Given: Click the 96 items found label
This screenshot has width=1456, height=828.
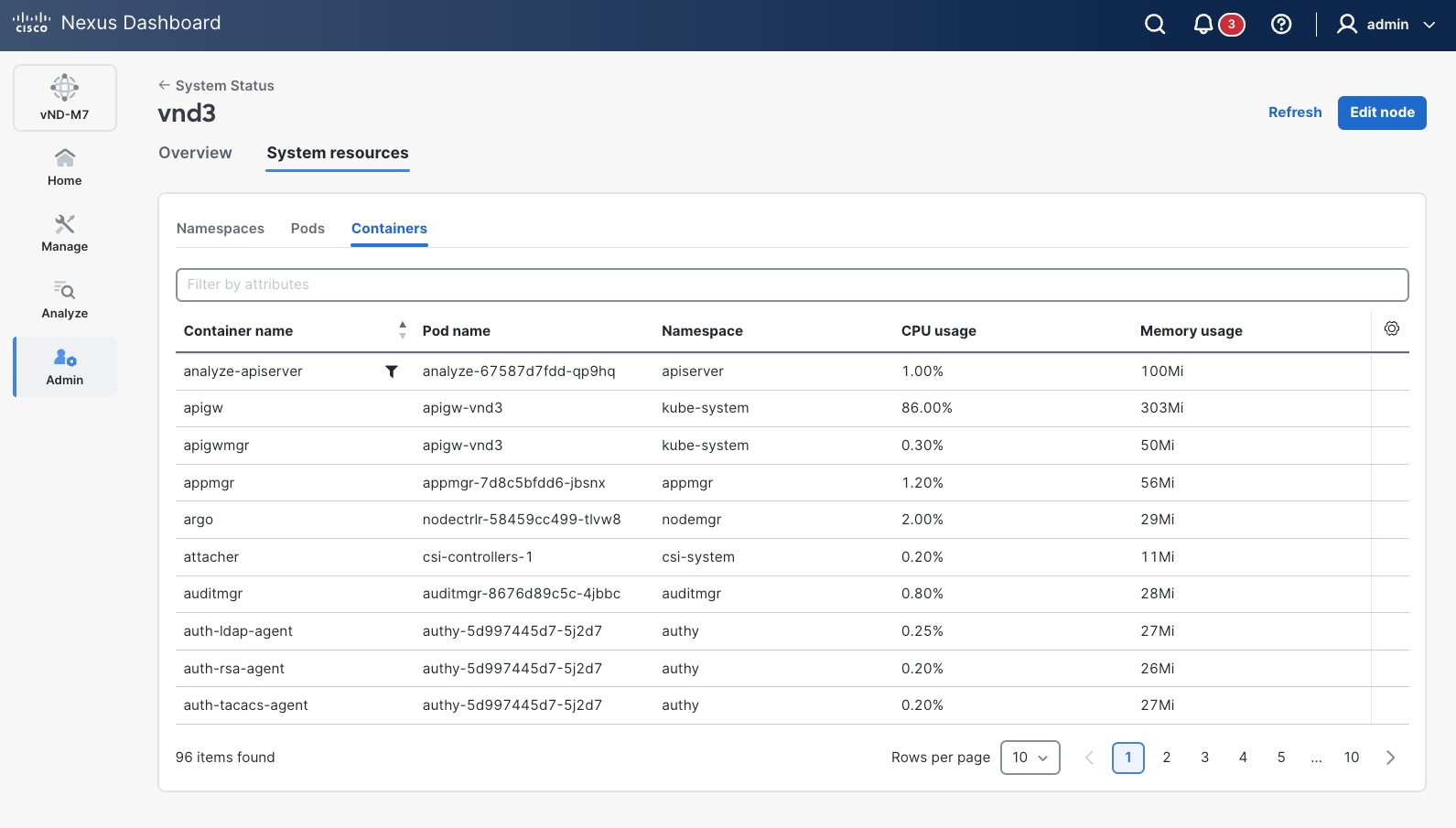Looking at the screenshot, I should (225, 758).
